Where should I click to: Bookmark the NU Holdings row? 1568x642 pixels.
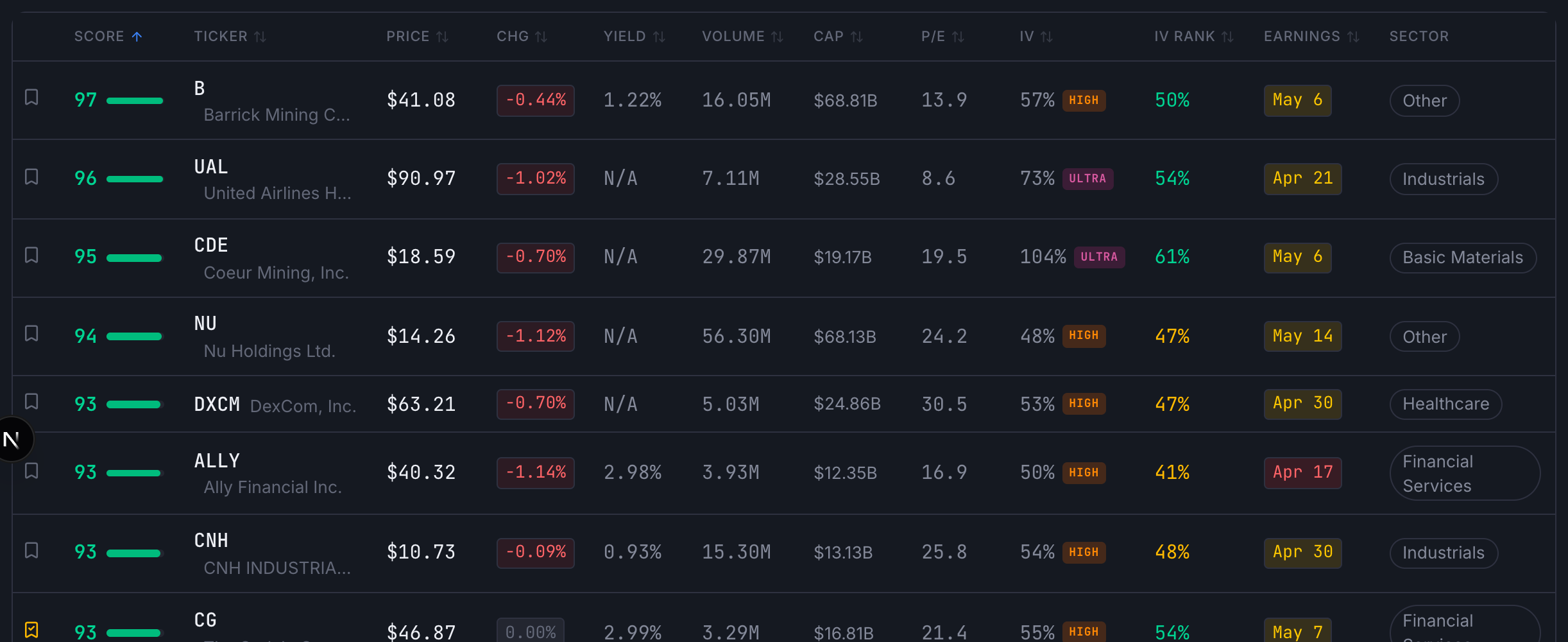(32, 333)
